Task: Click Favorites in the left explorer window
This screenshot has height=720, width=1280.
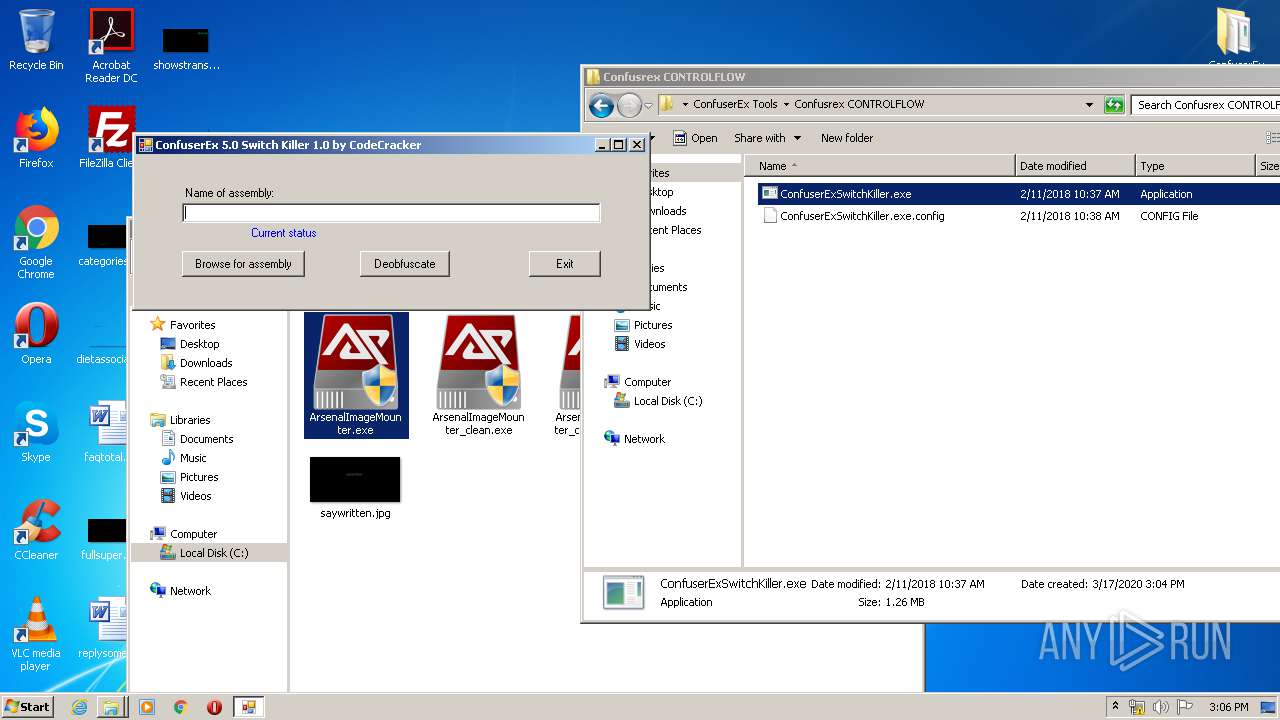Action: pyautogui.click(x=183, y=325)
